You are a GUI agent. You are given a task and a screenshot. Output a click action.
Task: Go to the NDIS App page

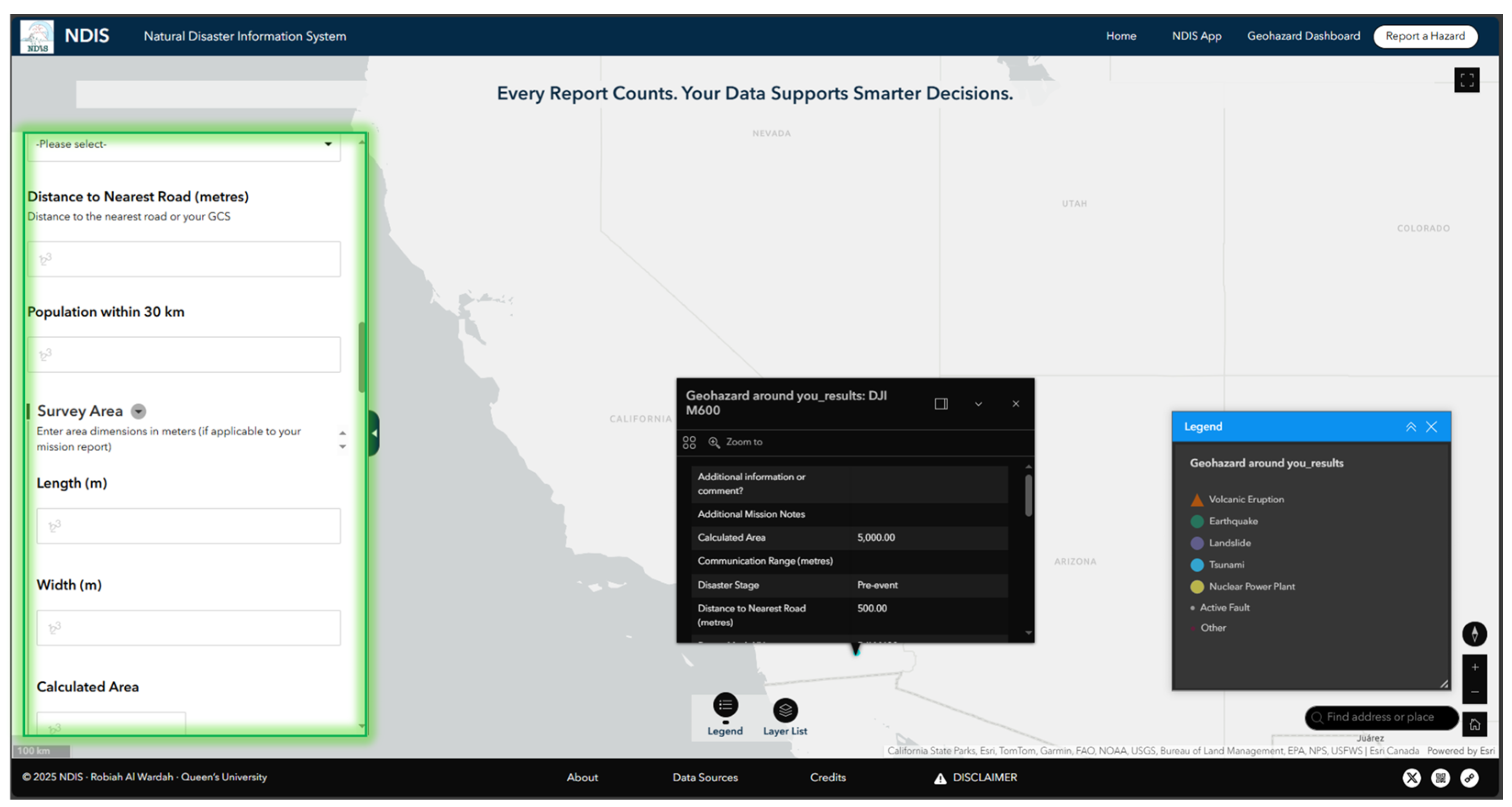(x=1196, y=36)
